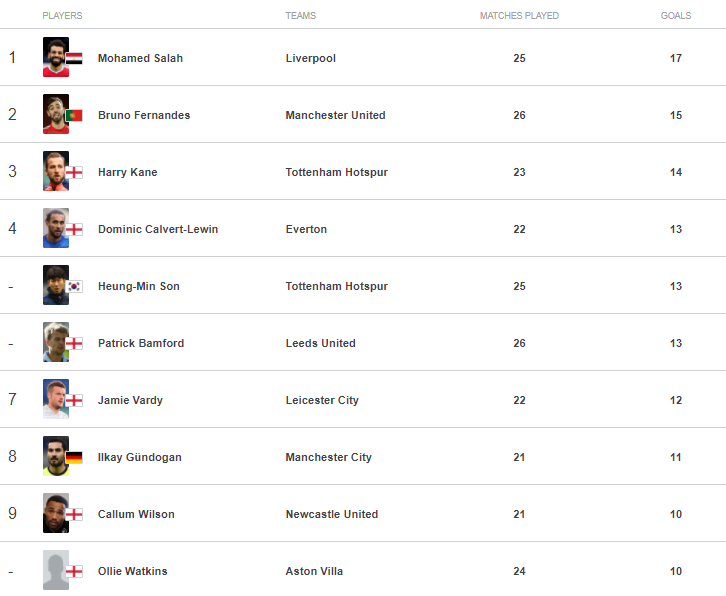Screen dimensions: 726x596
Task: Click Ollie Watkins' placeholder avatar
Action: pyautogui.click(x=55, y=570)
